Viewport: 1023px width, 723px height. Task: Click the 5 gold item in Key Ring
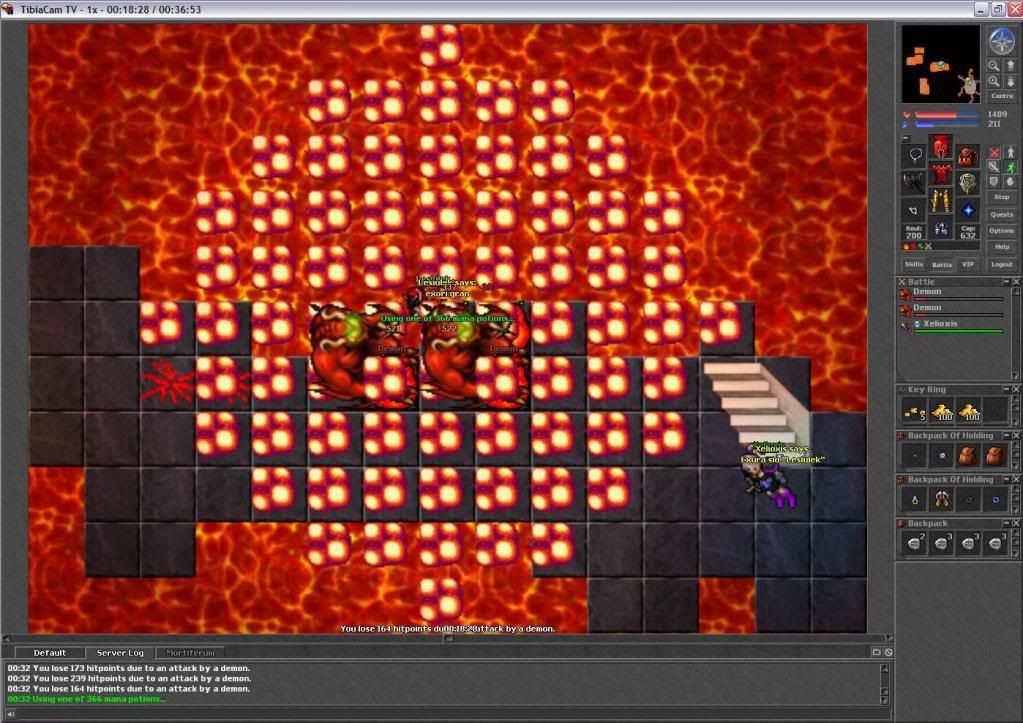coord(915,411)
